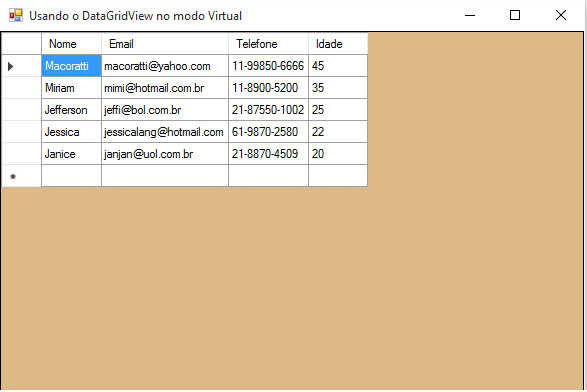Select cell janjan@uol.com.br
This screenshot has height=392, width=587.
(x=165, y=154)
